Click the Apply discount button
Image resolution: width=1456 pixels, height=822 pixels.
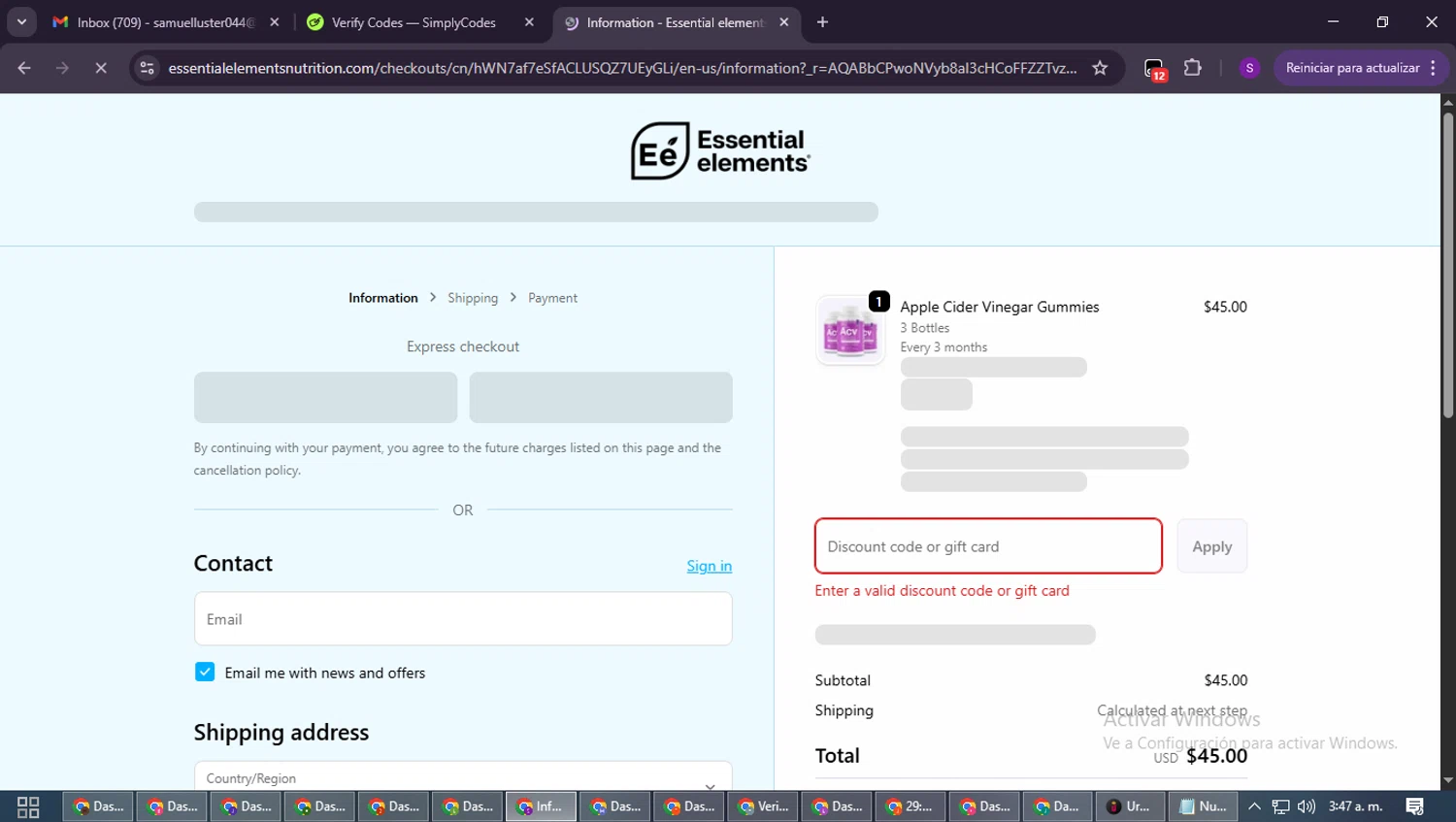[x=1212, y=546]
